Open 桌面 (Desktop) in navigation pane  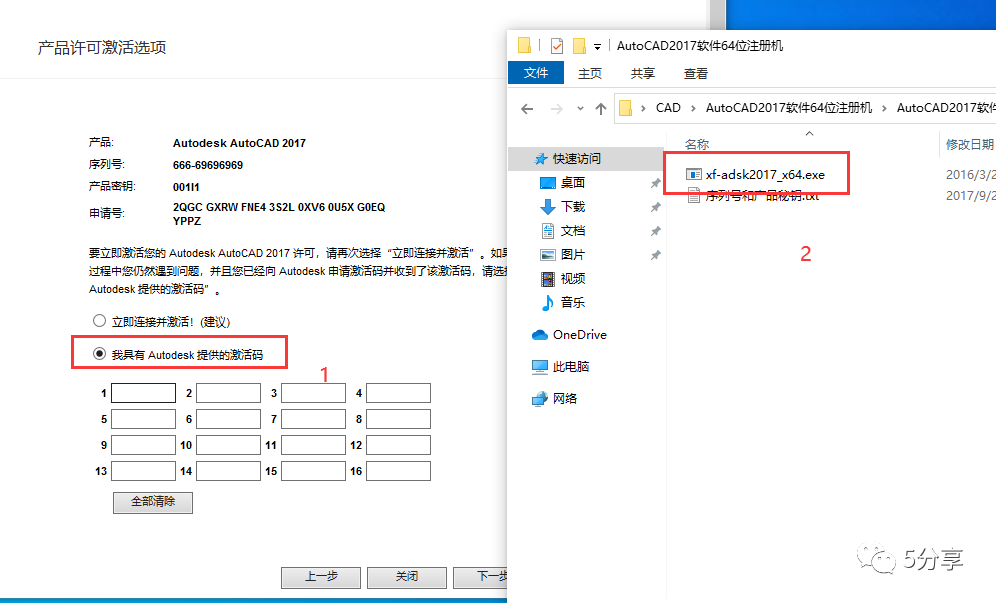pos(572,183)
